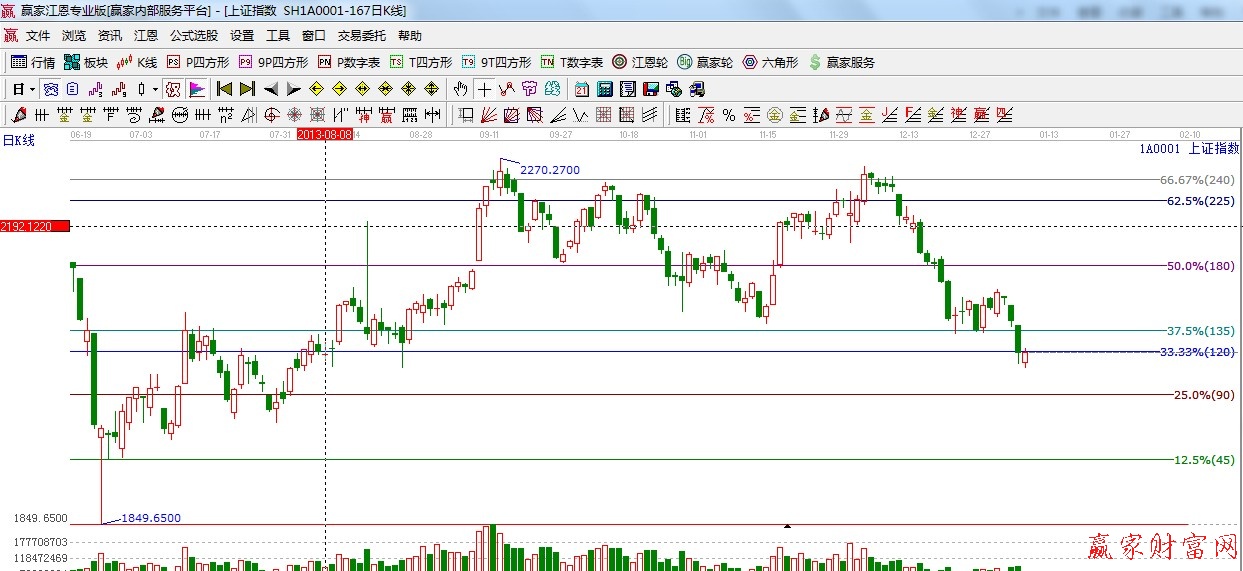This screenshot has height=571, width=1243.
Task: Expand the candlestick style dropdown arrow
Action: pyautogui.click(x=155, y=89)
